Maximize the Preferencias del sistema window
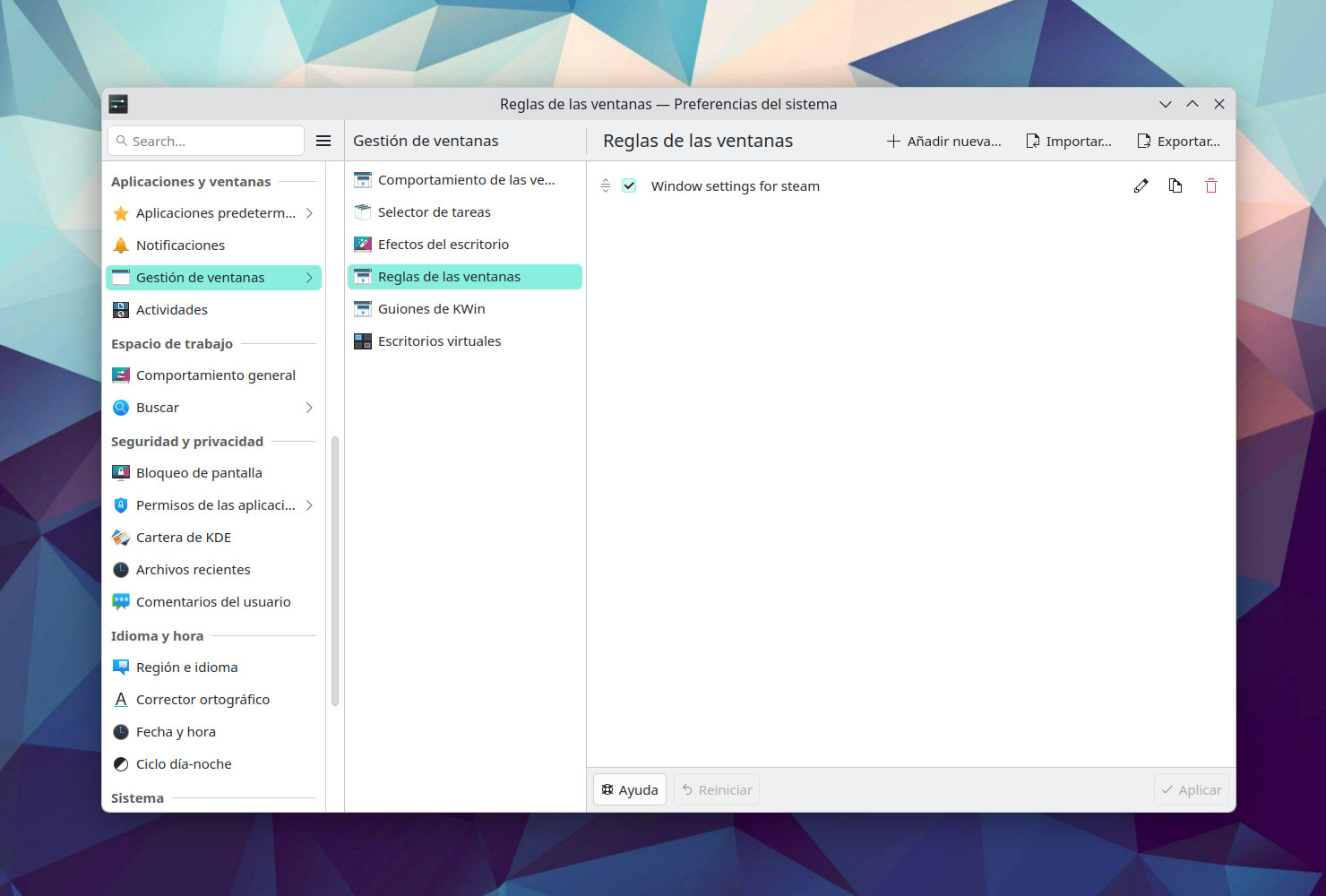Viewport: 1326px width, 896px height. [1193, 104]
